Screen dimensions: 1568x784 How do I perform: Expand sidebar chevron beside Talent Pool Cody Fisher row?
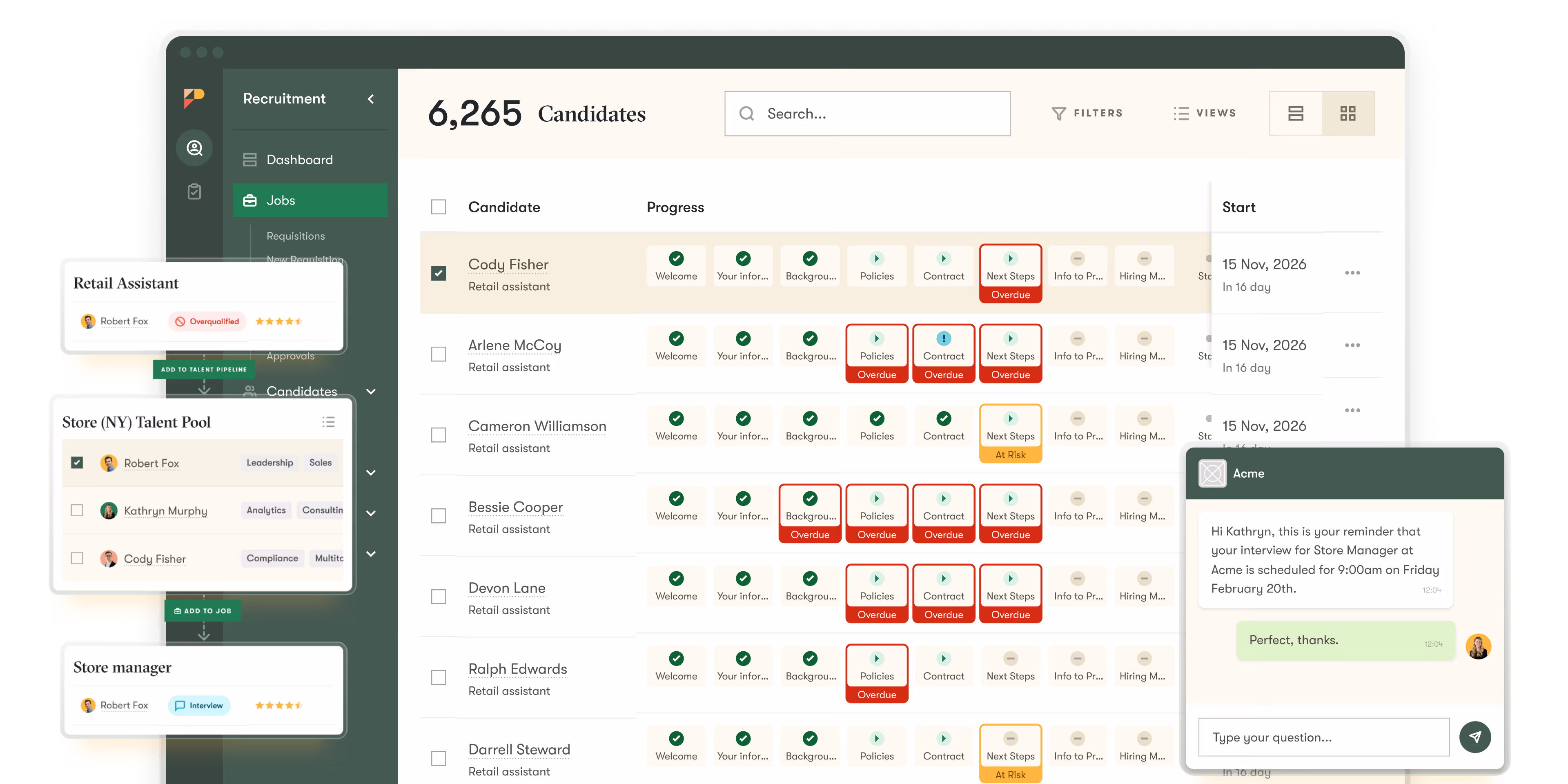pyautogui.click(x=371, y=554)
